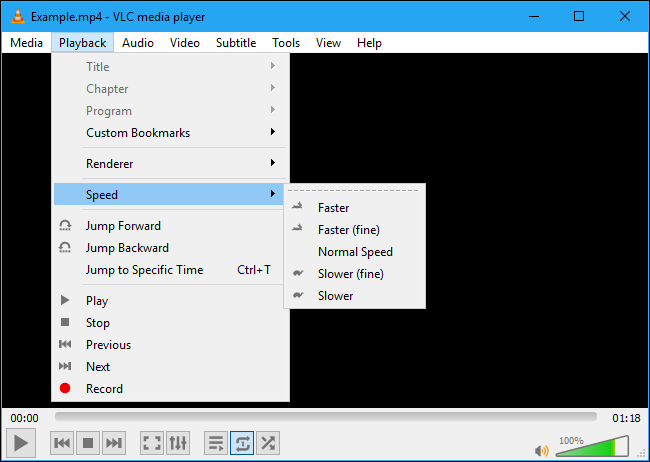650x462 pixels.
Task: Click the Jump Forward arrow icon
Action: click(65, 225)
